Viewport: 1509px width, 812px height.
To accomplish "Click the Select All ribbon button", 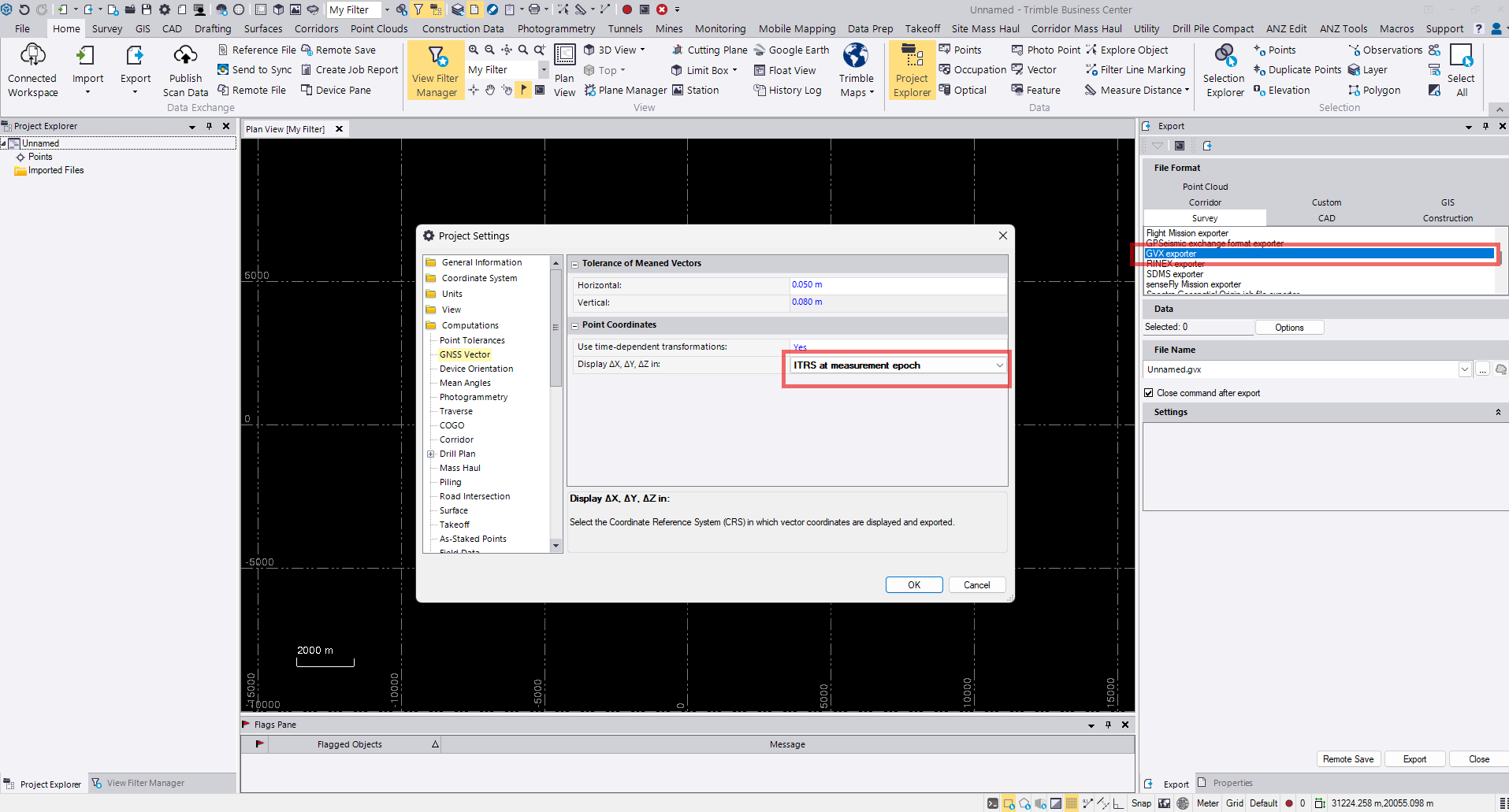I will pos(1461,70).
